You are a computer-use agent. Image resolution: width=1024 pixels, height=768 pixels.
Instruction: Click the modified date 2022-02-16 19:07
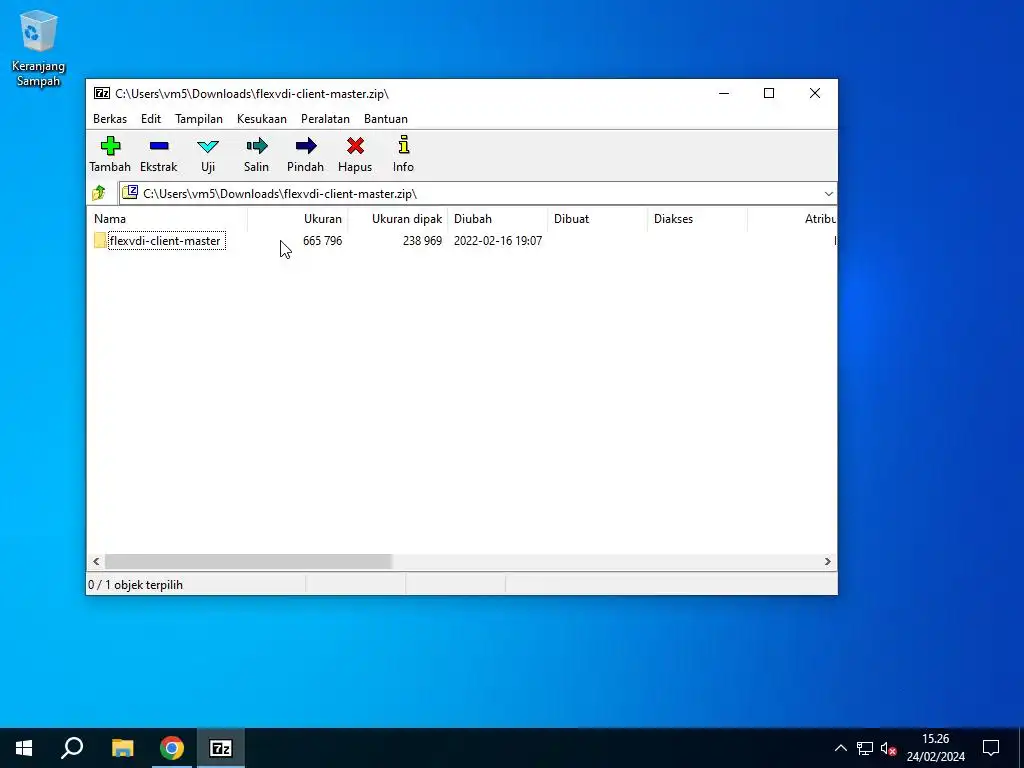(x=498, y=241)
